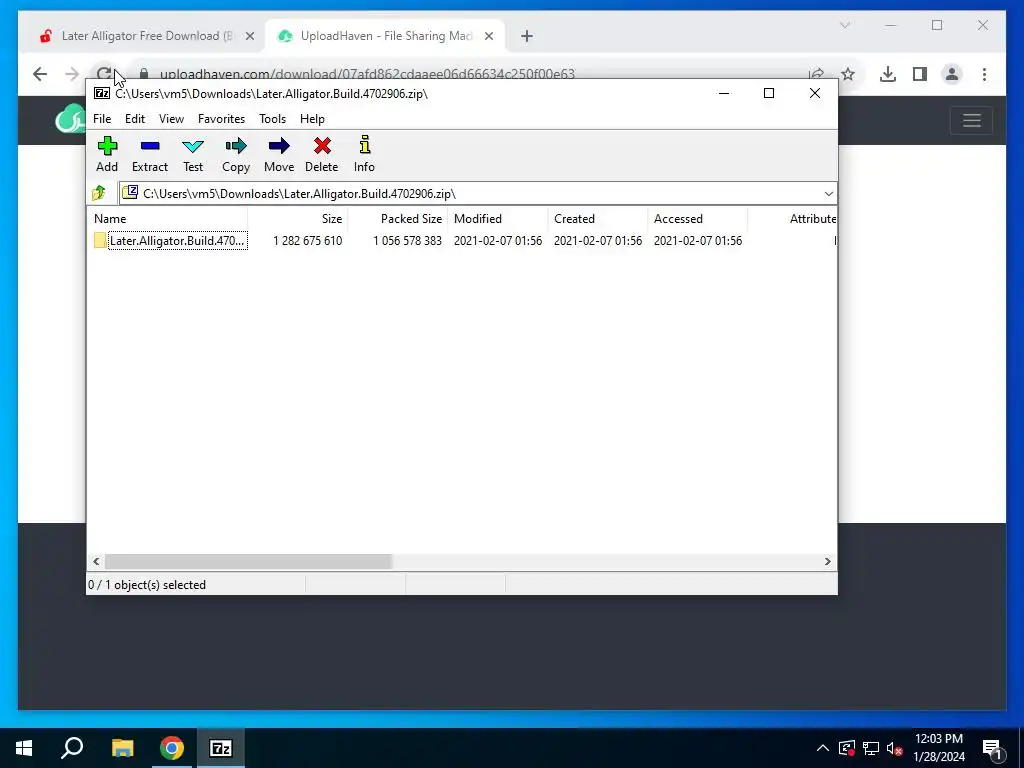
Task: Click the muted volume tray icon
Action: click(895, 748)
